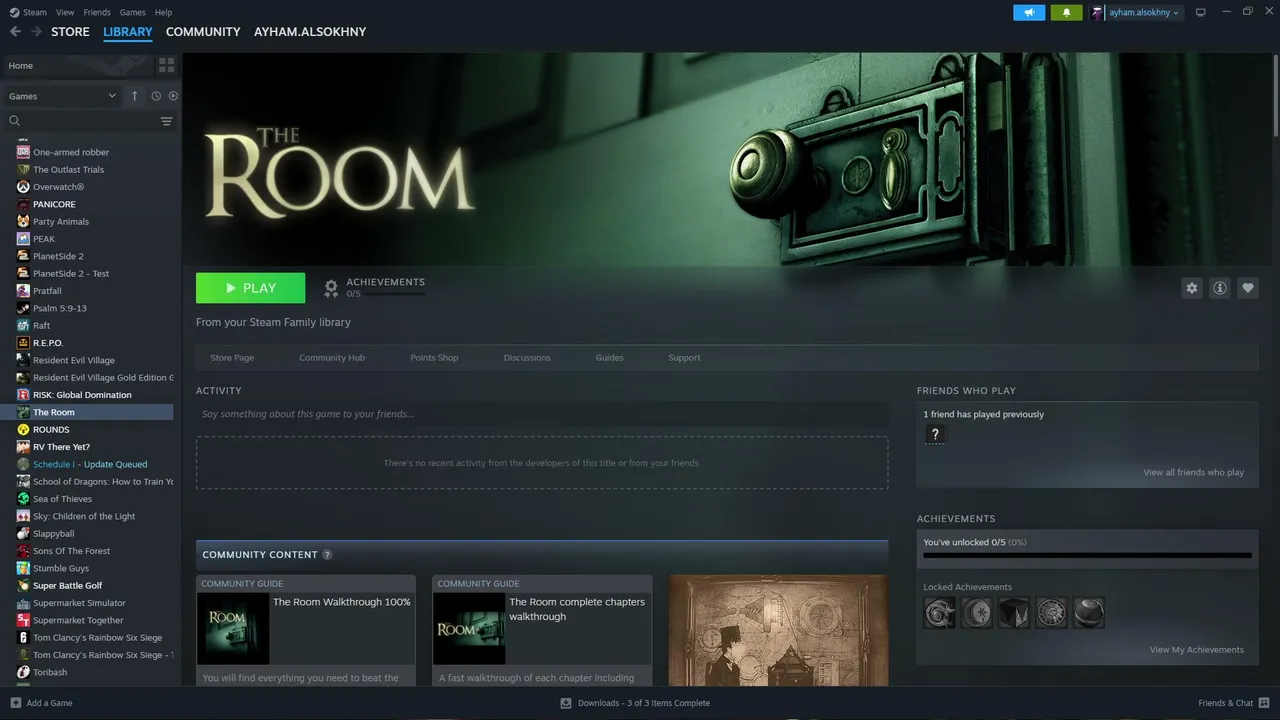
Task: Focus the library search field
Action: click(x=90, y=121)
